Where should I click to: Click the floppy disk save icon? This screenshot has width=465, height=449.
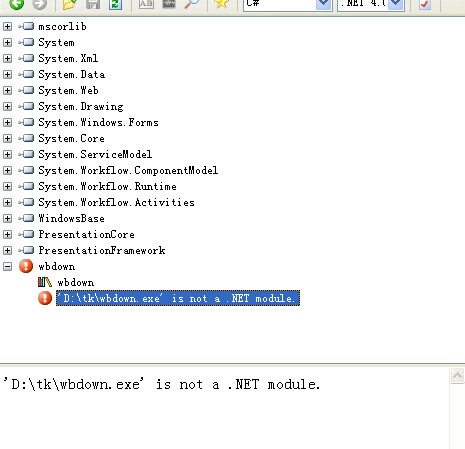point(93,4)
